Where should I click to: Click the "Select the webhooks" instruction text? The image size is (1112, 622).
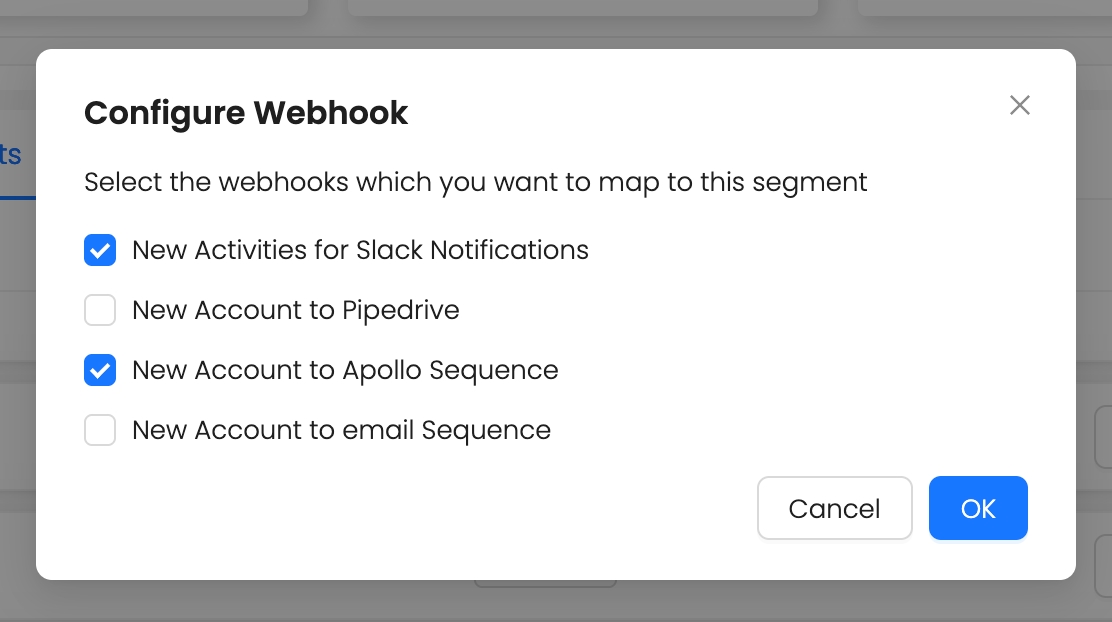click(x=475, y=183)
